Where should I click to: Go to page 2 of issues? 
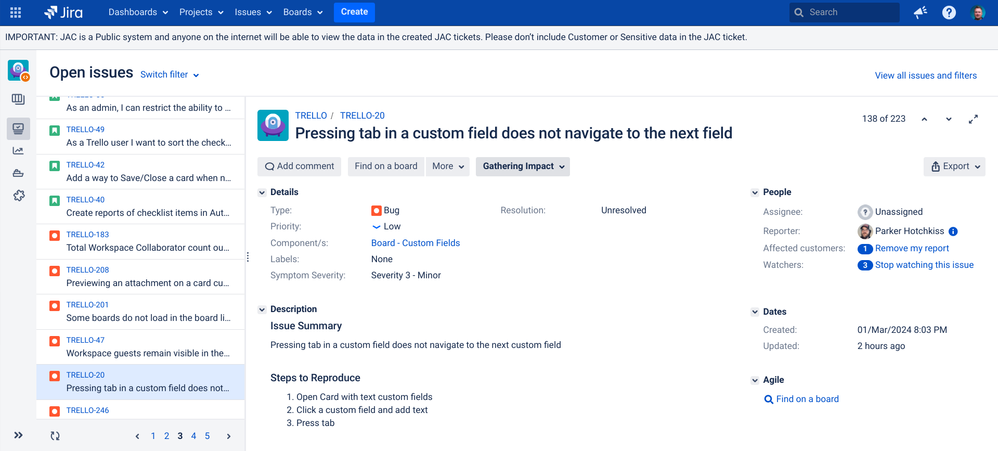coord(167,436)
